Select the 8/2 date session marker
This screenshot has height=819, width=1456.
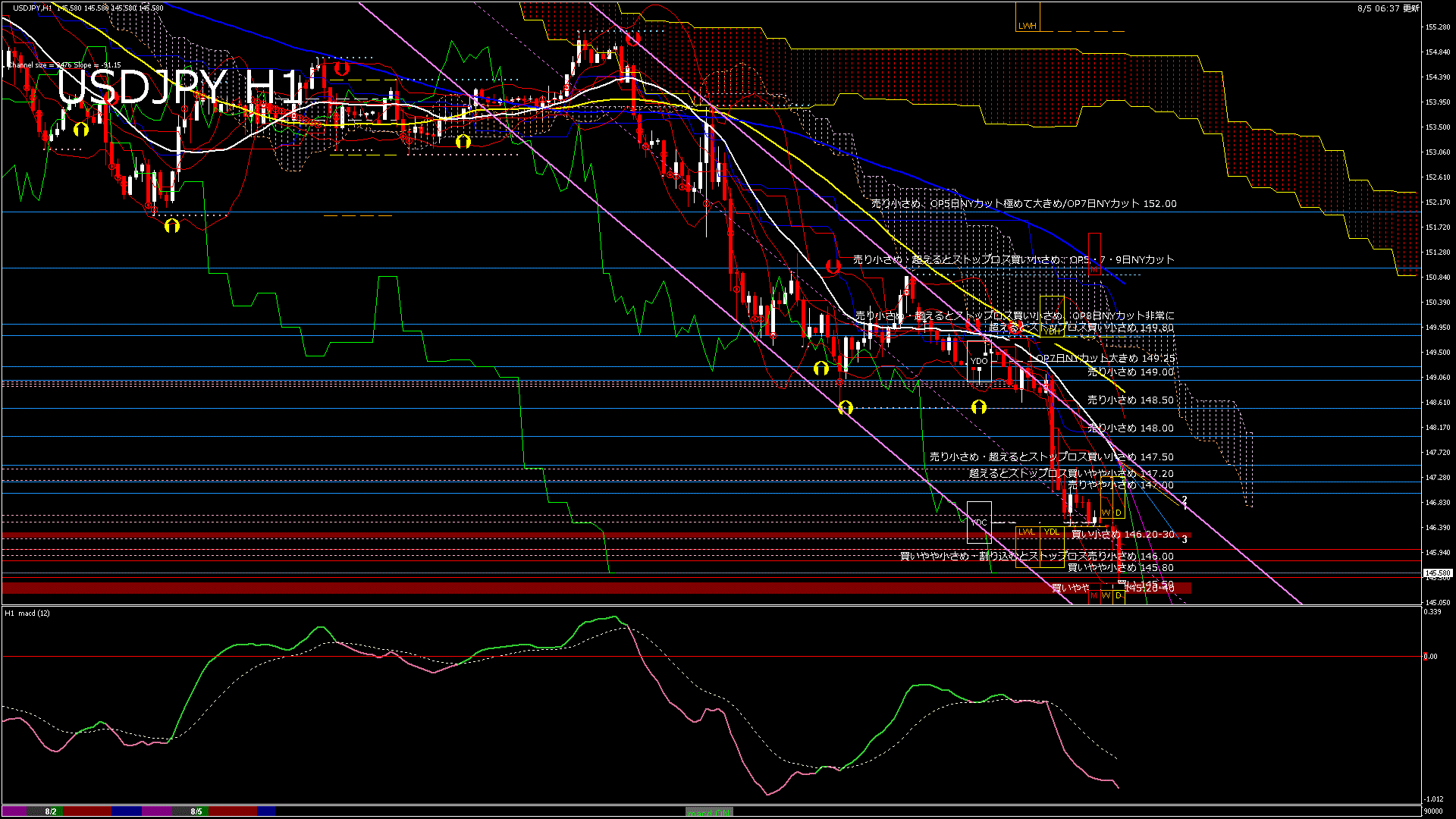(51, 811)
